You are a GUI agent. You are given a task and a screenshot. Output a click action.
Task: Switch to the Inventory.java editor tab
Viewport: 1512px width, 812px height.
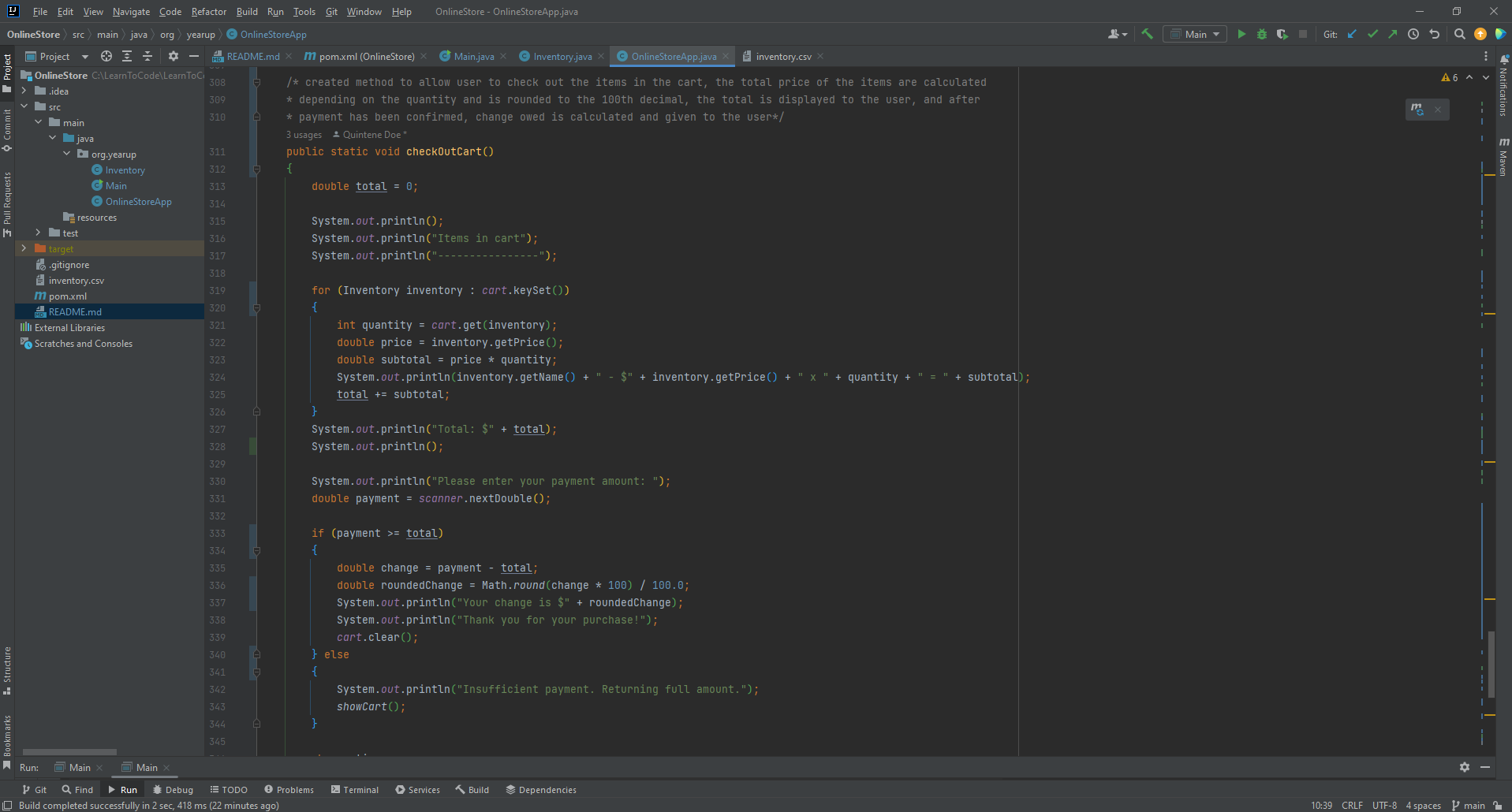(562, 56)
